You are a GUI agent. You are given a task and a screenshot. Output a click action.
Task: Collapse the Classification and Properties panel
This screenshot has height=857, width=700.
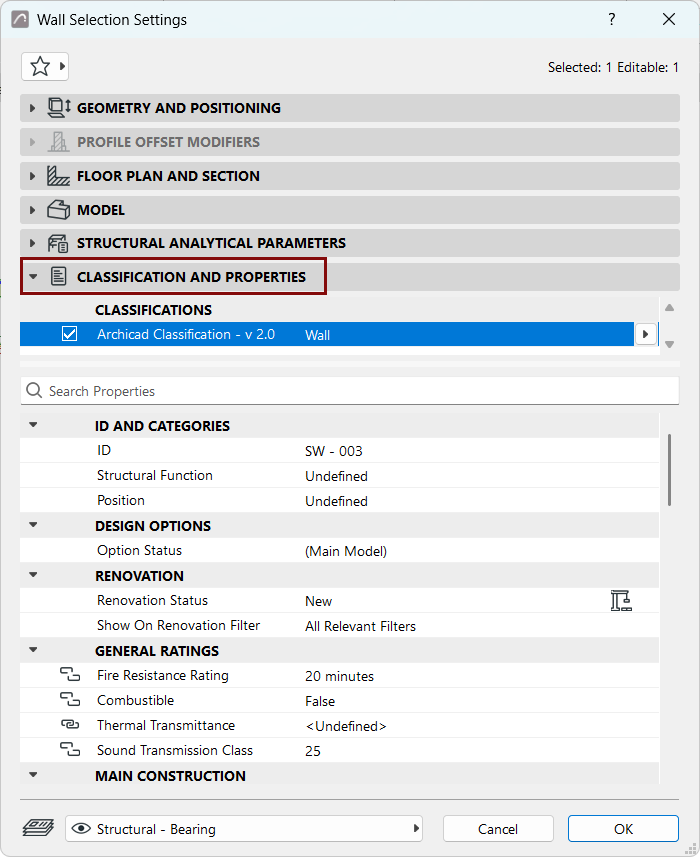coord(33,277)
